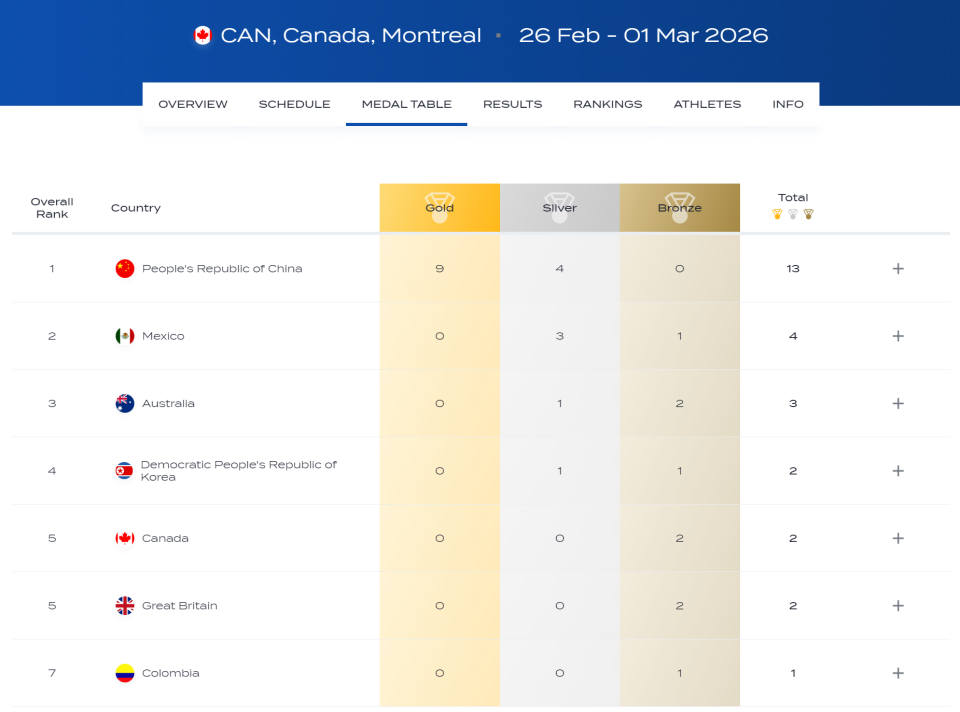Screen dimensions: 960x712
Task: Expand the Colombia row with plus sign
Action: pyautogui.click(x=898, y=673)
